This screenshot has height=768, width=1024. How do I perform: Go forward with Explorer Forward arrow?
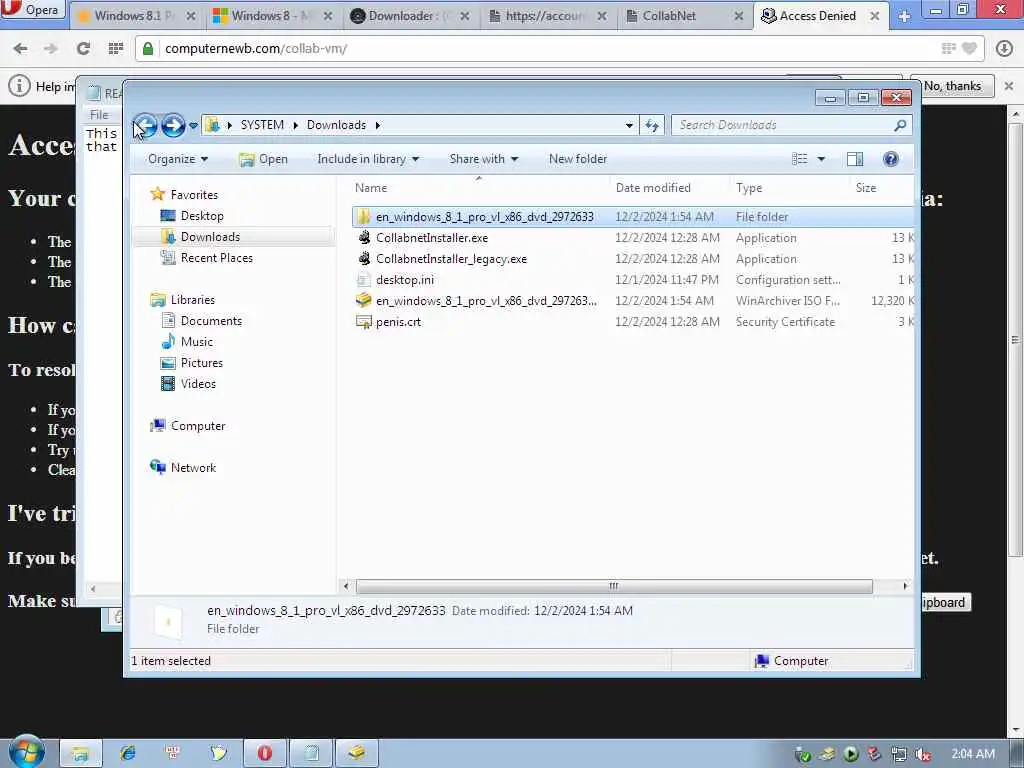tap(173, 125)
